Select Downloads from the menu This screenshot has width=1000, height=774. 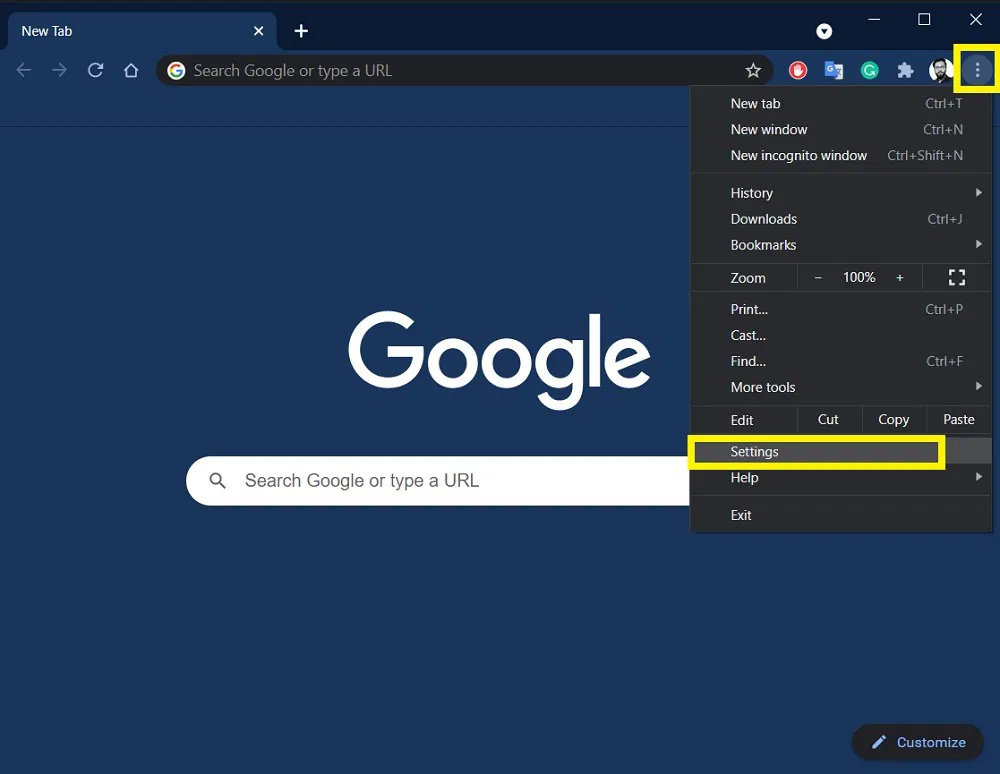(764, 218)
